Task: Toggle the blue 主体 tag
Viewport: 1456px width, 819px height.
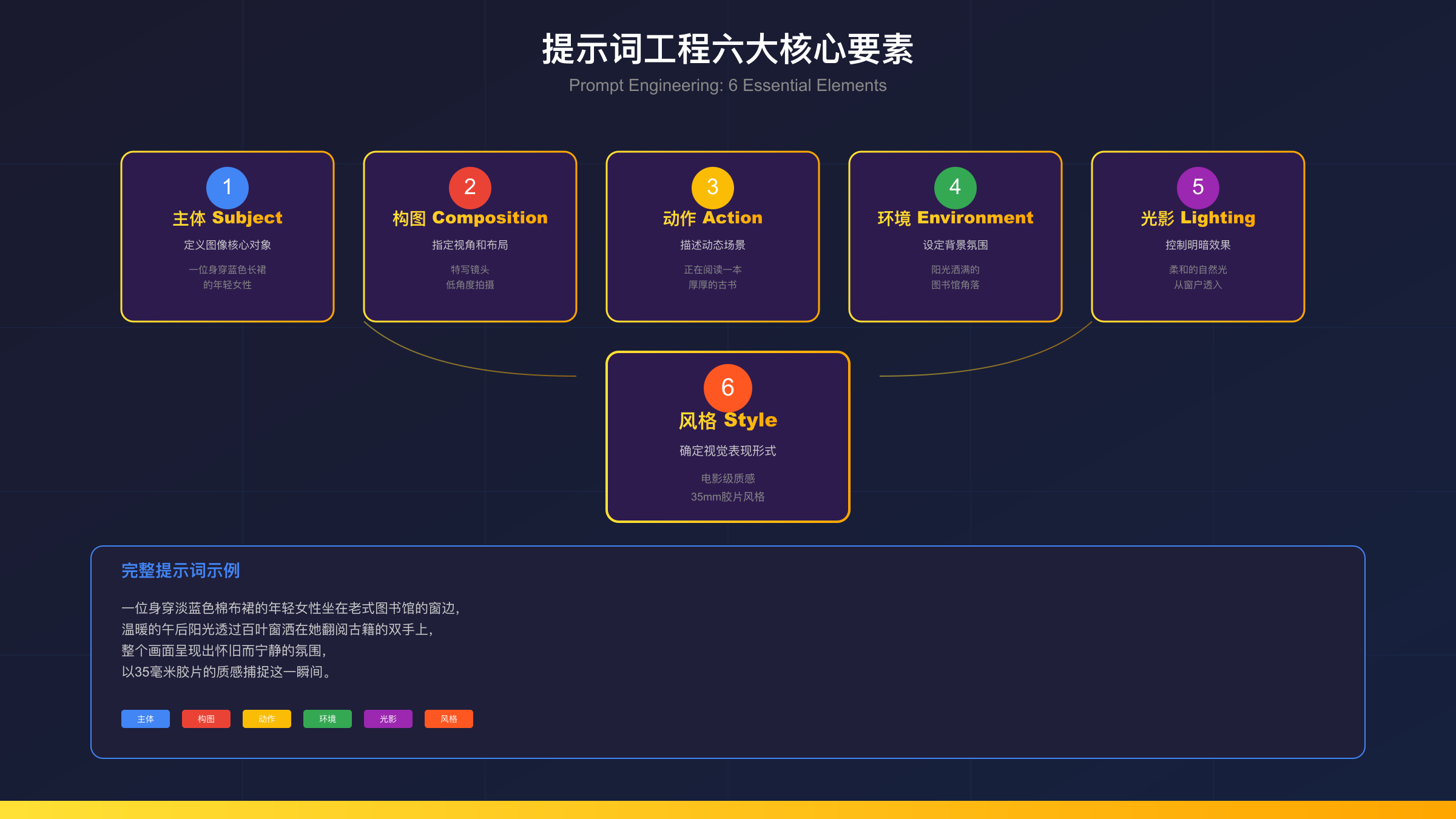Action: 145,718
